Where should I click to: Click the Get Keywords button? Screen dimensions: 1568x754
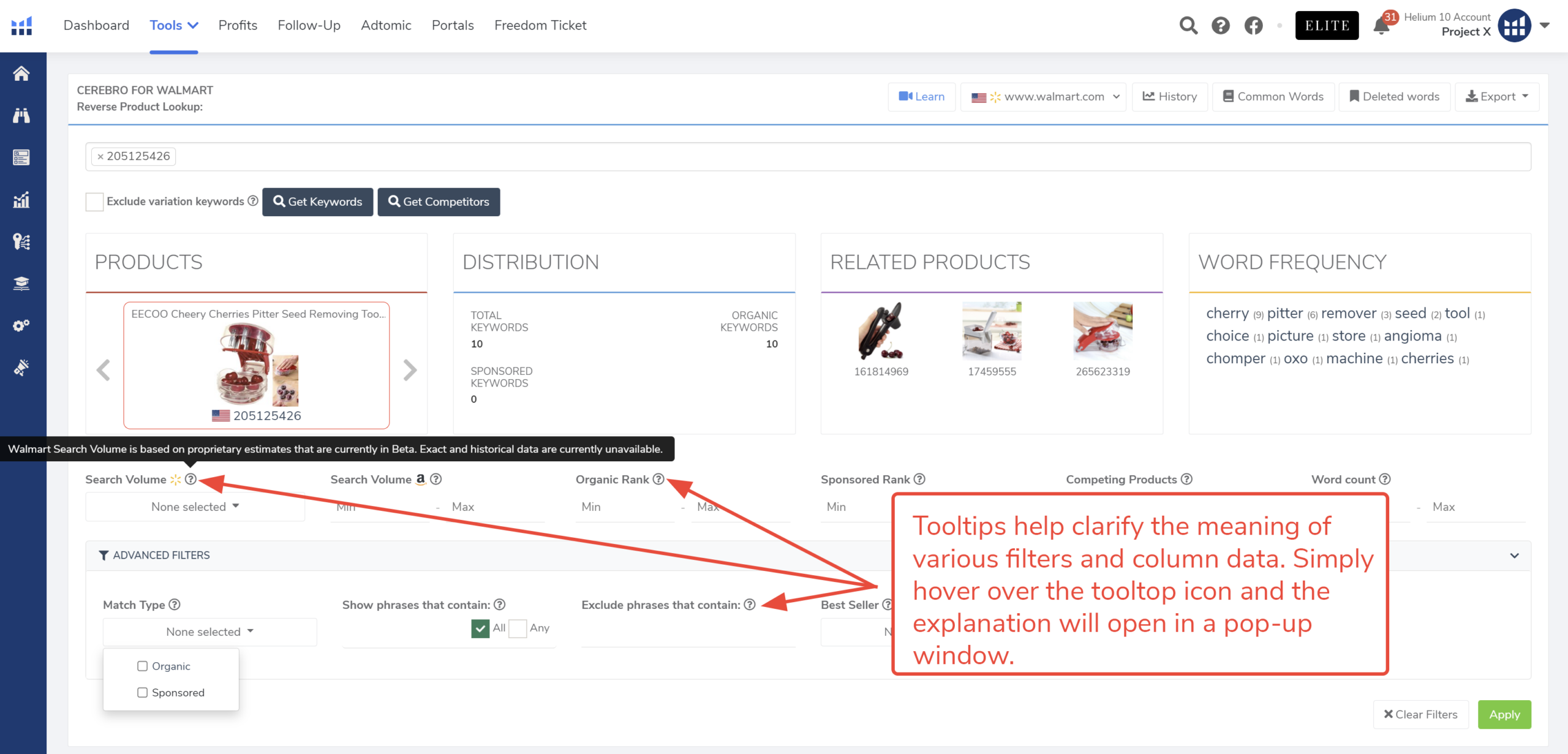coord(317,202)
